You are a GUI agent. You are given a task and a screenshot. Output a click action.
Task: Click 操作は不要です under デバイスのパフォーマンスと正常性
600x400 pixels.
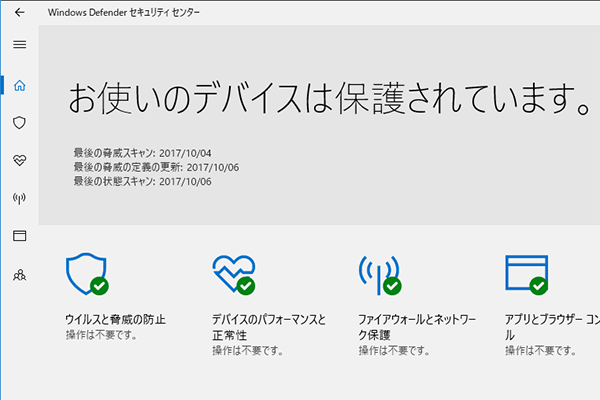(248, 350)
